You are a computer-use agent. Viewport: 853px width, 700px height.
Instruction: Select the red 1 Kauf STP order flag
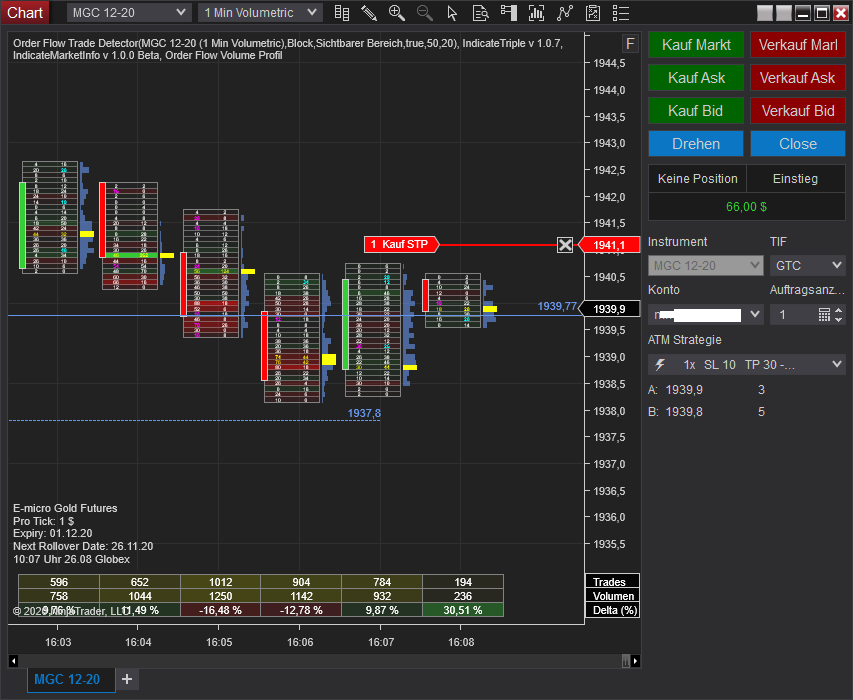click(401, 245)
